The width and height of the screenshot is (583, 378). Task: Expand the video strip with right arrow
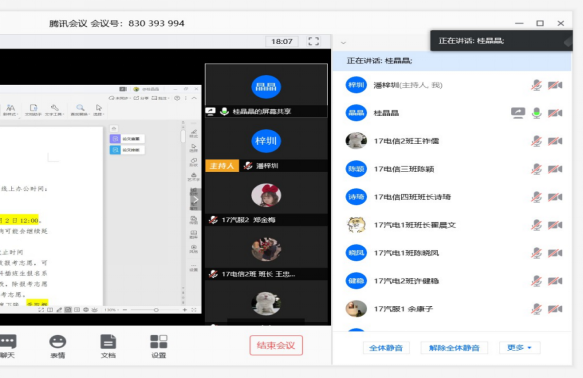click(x=196, y=200)
